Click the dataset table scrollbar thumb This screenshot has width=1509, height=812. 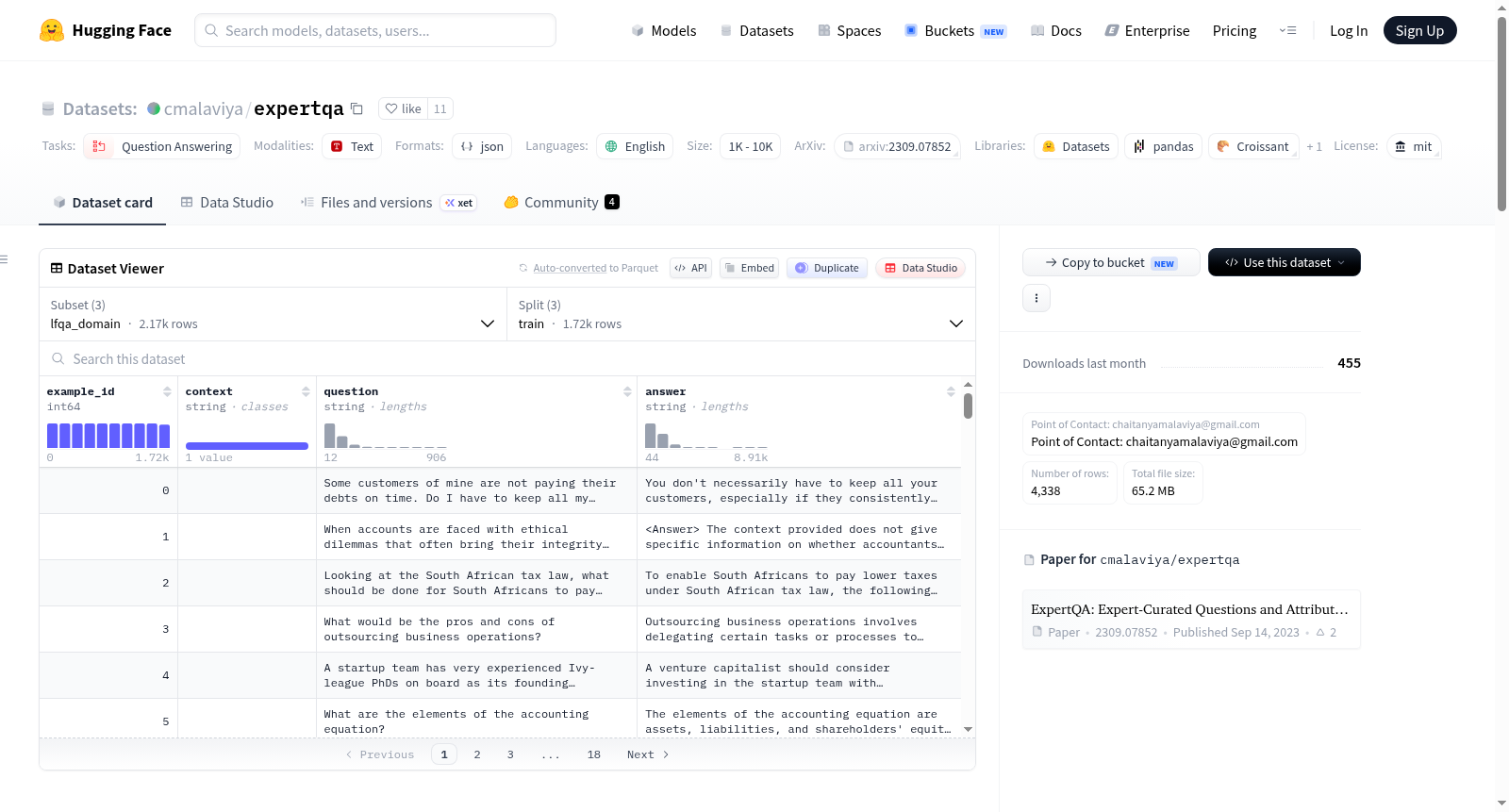coord(968,406)
